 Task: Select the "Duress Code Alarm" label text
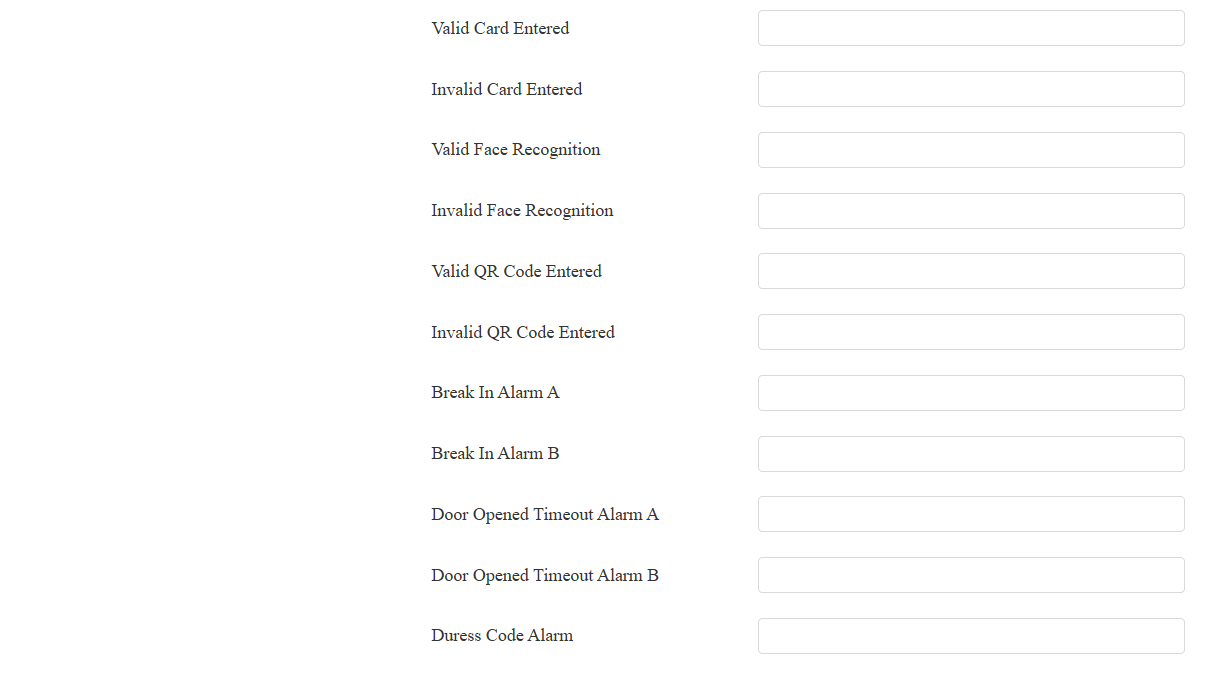pos(502,635)
